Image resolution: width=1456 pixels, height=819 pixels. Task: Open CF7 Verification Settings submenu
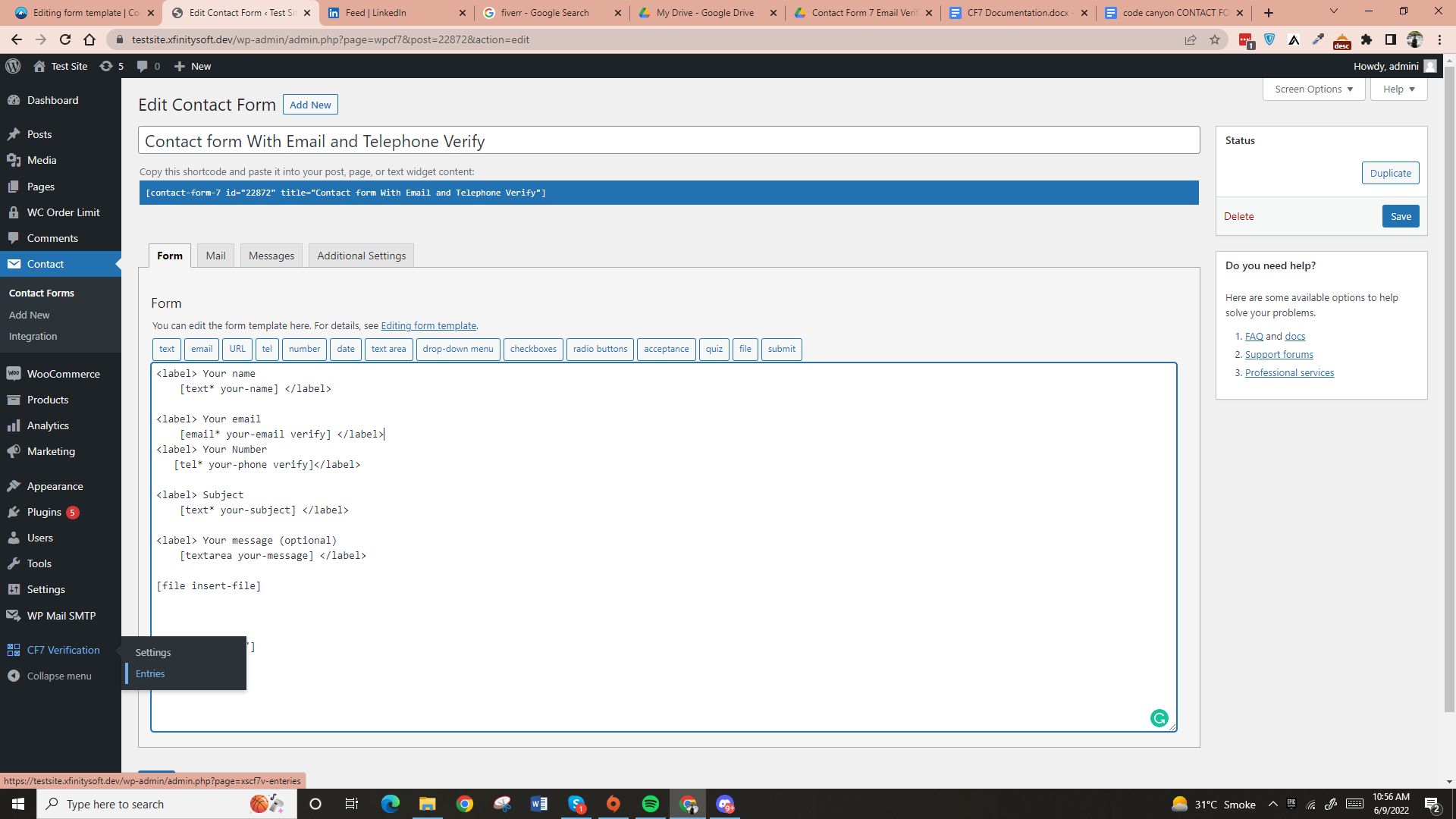[154, 651]
